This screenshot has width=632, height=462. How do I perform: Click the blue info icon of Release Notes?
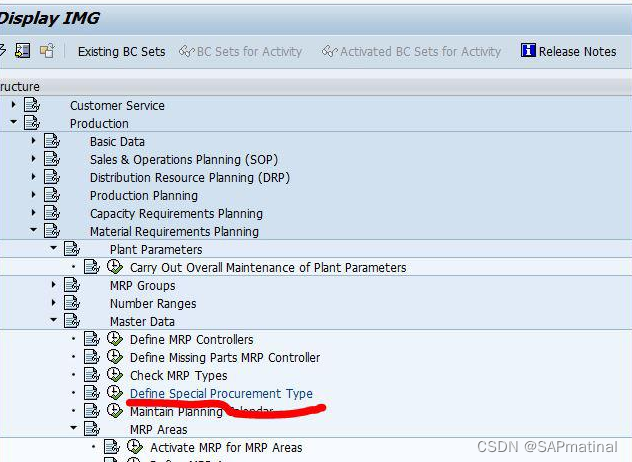(x=528, y=50)
